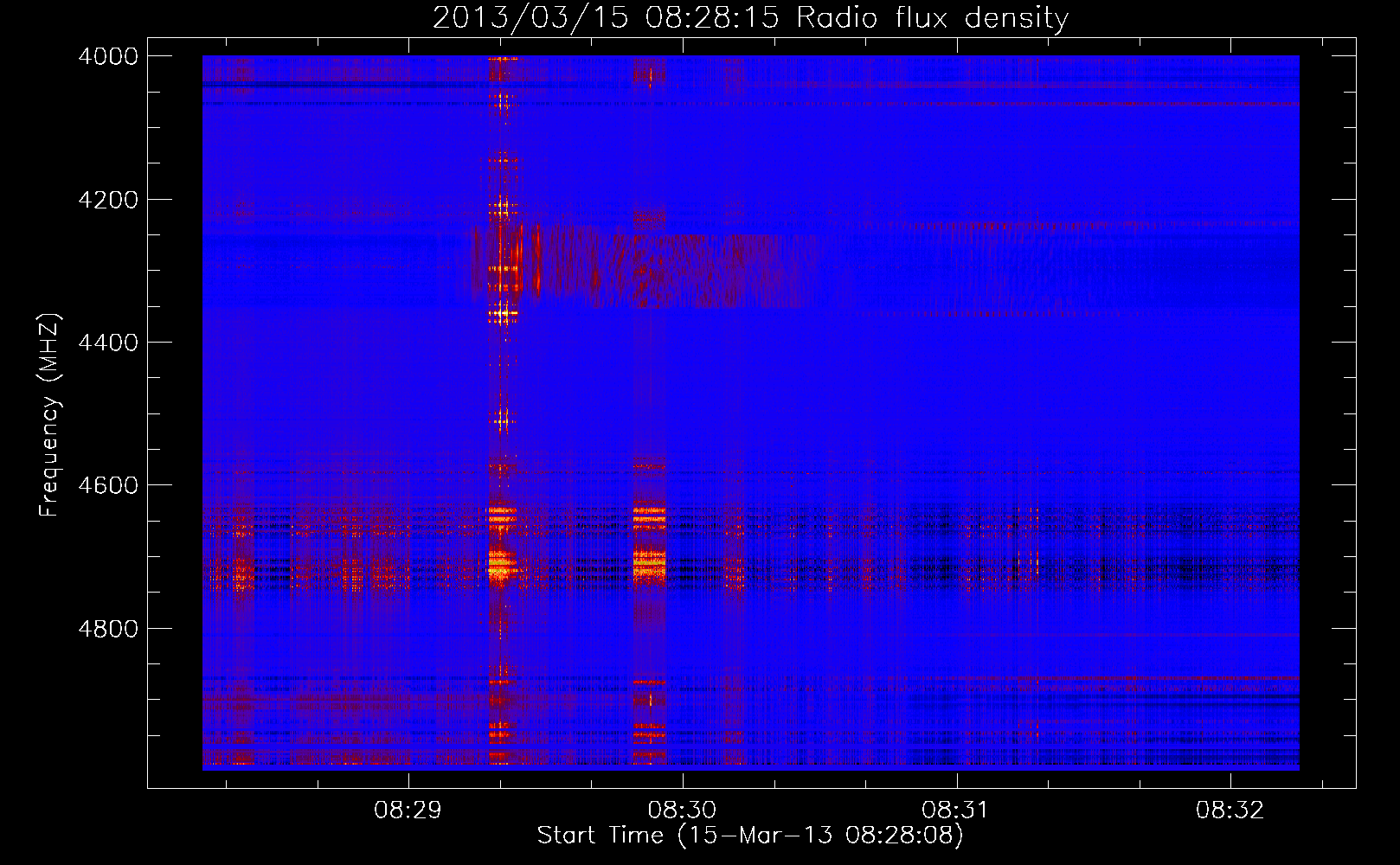This screenshot has height=865, width=1400.
Task: Click the plot title '2013/03/15 08:28:15 Radio flux density'
Action: coord(750,17)
